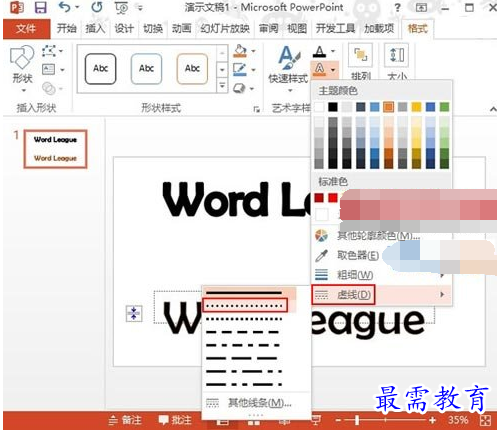
Task: Click Shape Outline pencil icon
Action: (x=240, y=70)
